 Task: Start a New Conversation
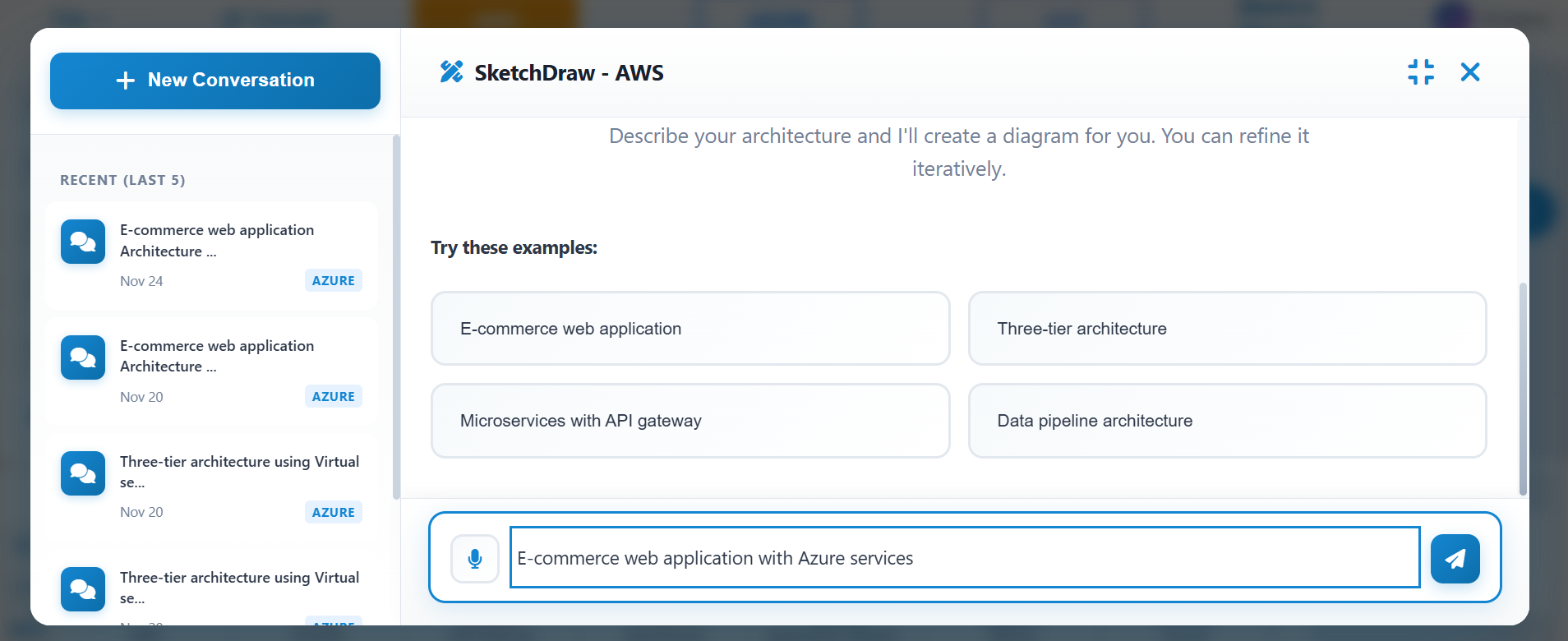click(x=214, y=81)
